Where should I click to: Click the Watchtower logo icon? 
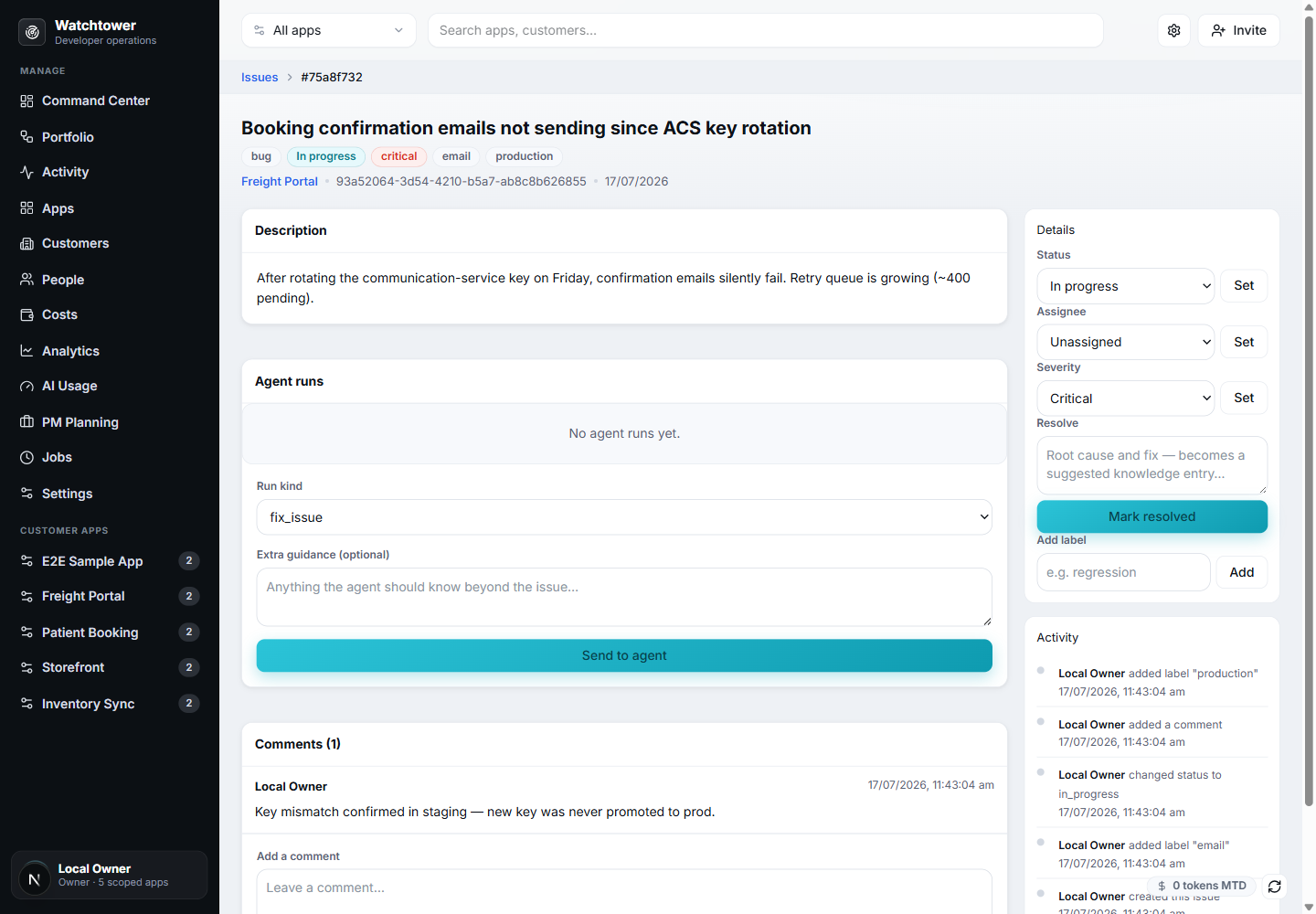pyautogui.click(x=32, y=32)
